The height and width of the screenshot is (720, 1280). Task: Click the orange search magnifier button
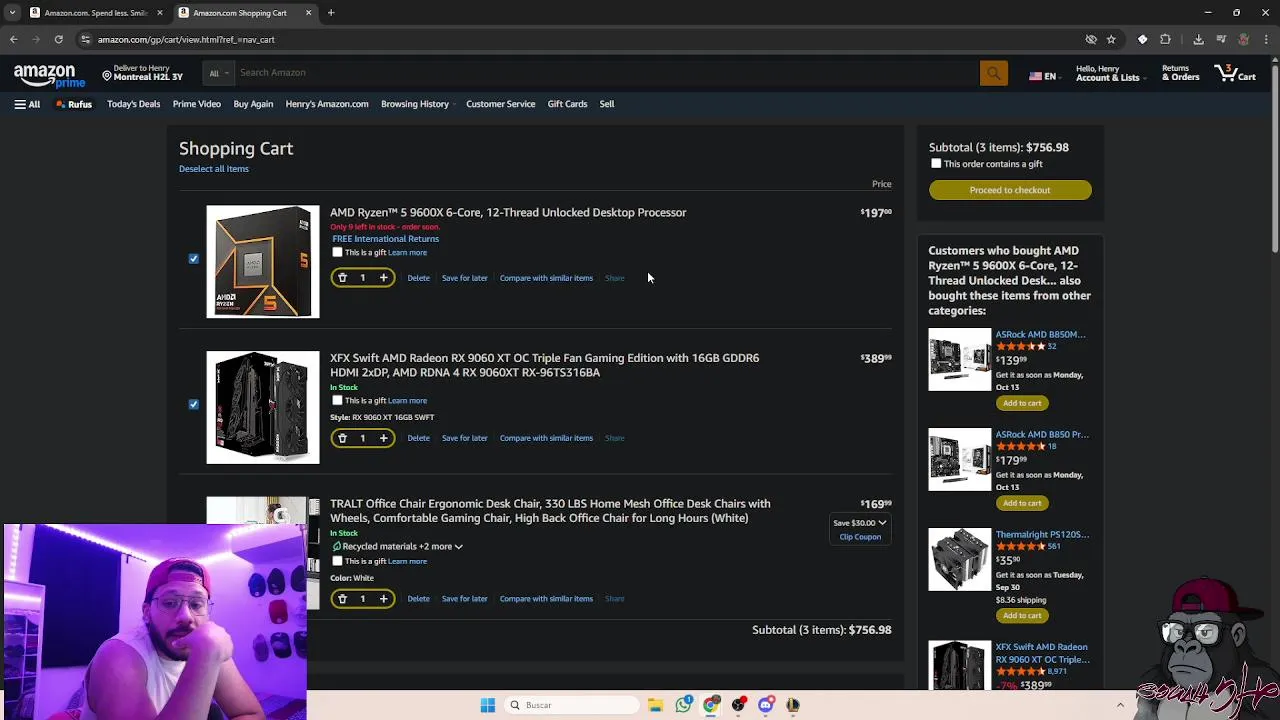(993, 73)
